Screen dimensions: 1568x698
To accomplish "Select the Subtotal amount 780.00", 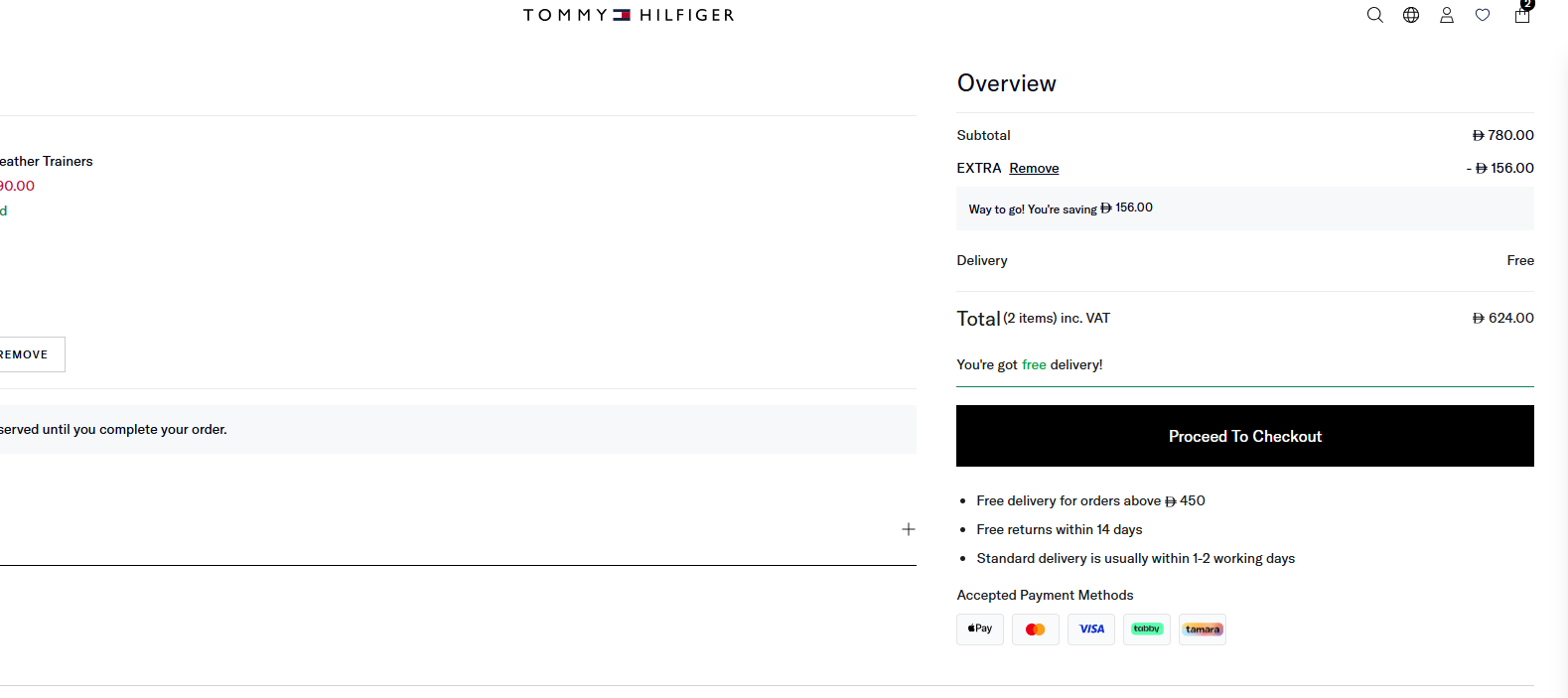I will click(x=1503, y=135).
